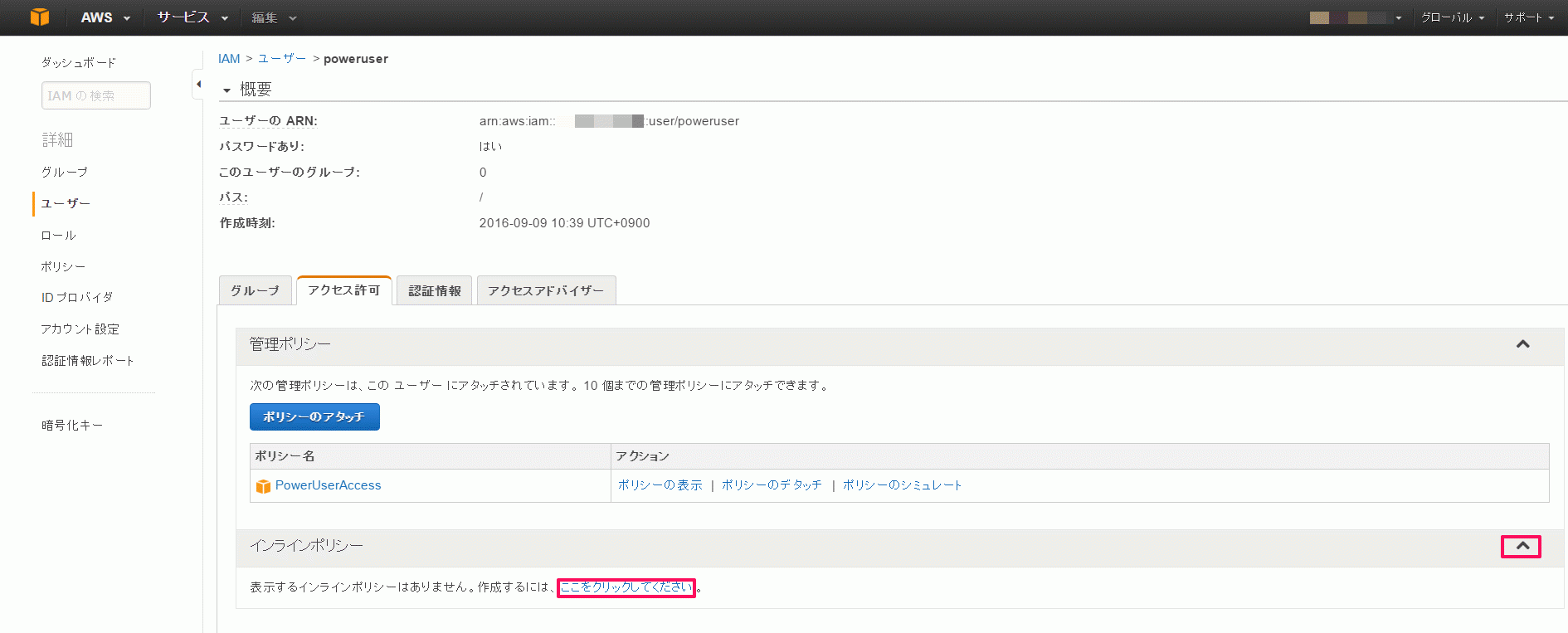This screenshot has width=1568, height=633.
Task: Open the グローバル region dropdown
Action: click(x=1452, y=17)
